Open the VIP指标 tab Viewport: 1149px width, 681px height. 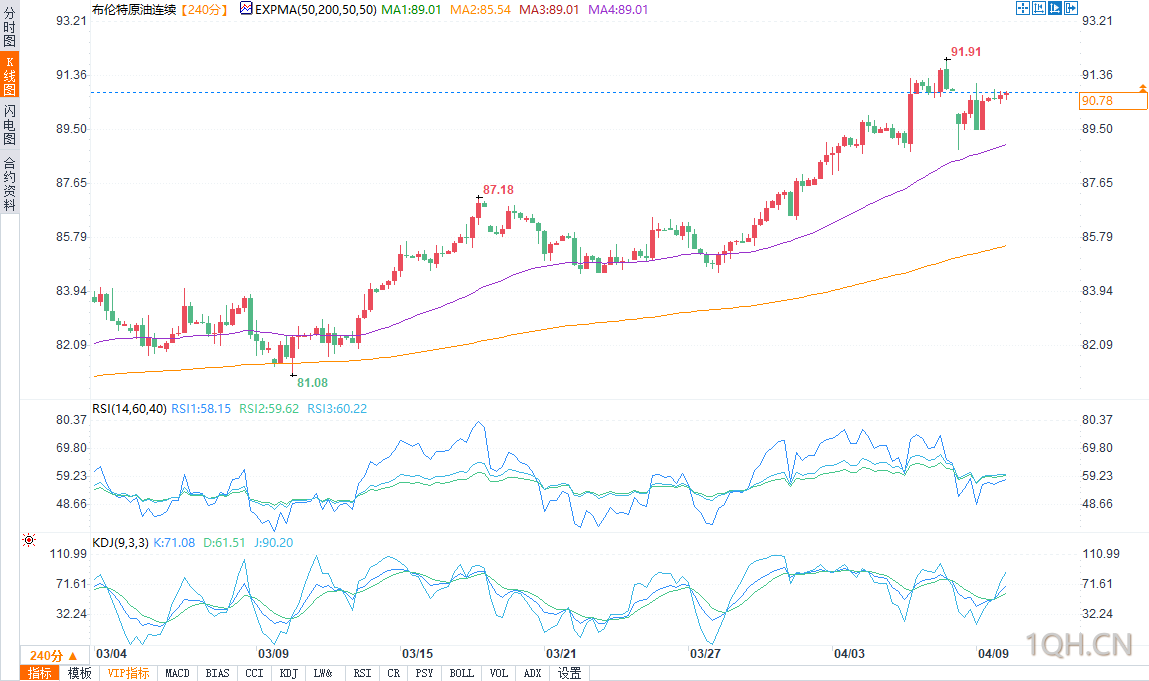tap(128, 673)
